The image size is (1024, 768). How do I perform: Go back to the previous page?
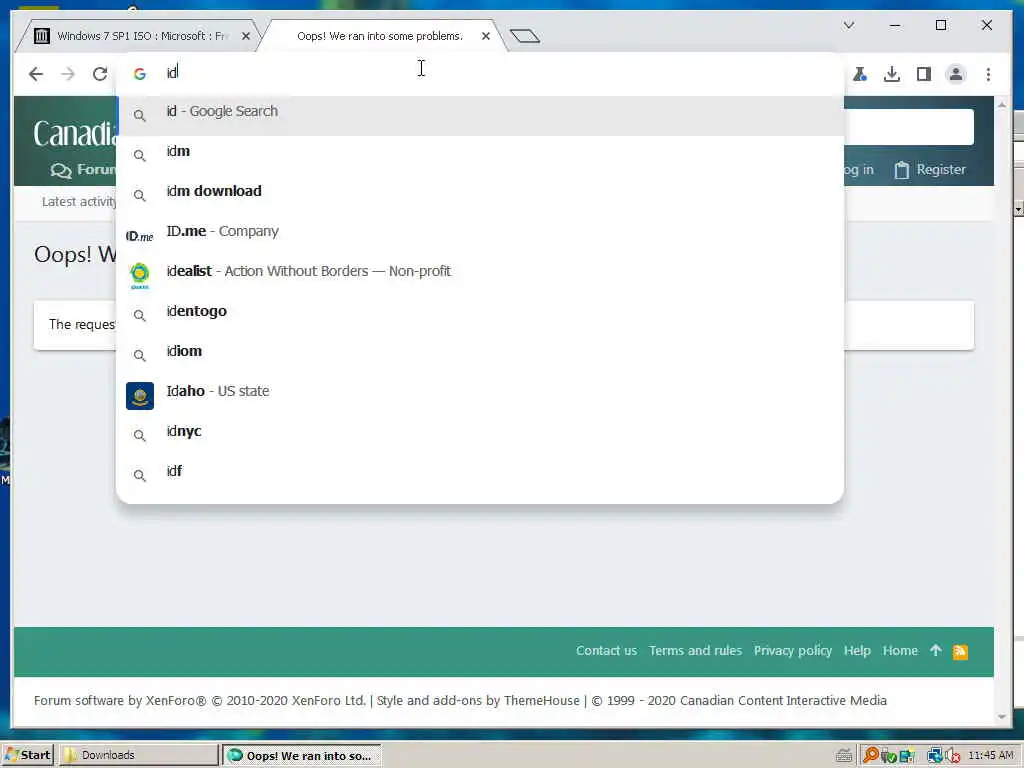pos(36,74)
